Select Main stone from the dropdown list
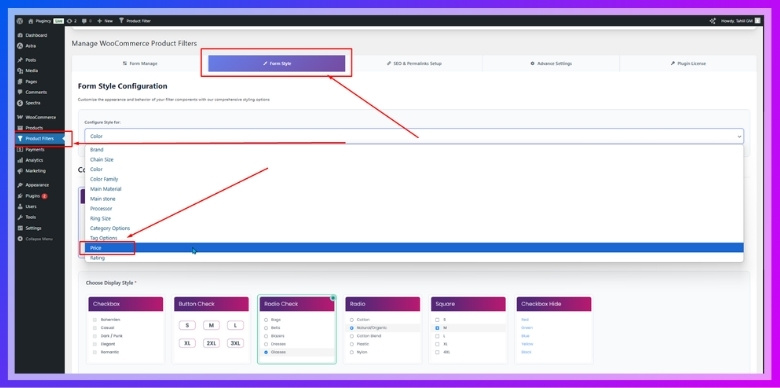 [x=414, y=199]
